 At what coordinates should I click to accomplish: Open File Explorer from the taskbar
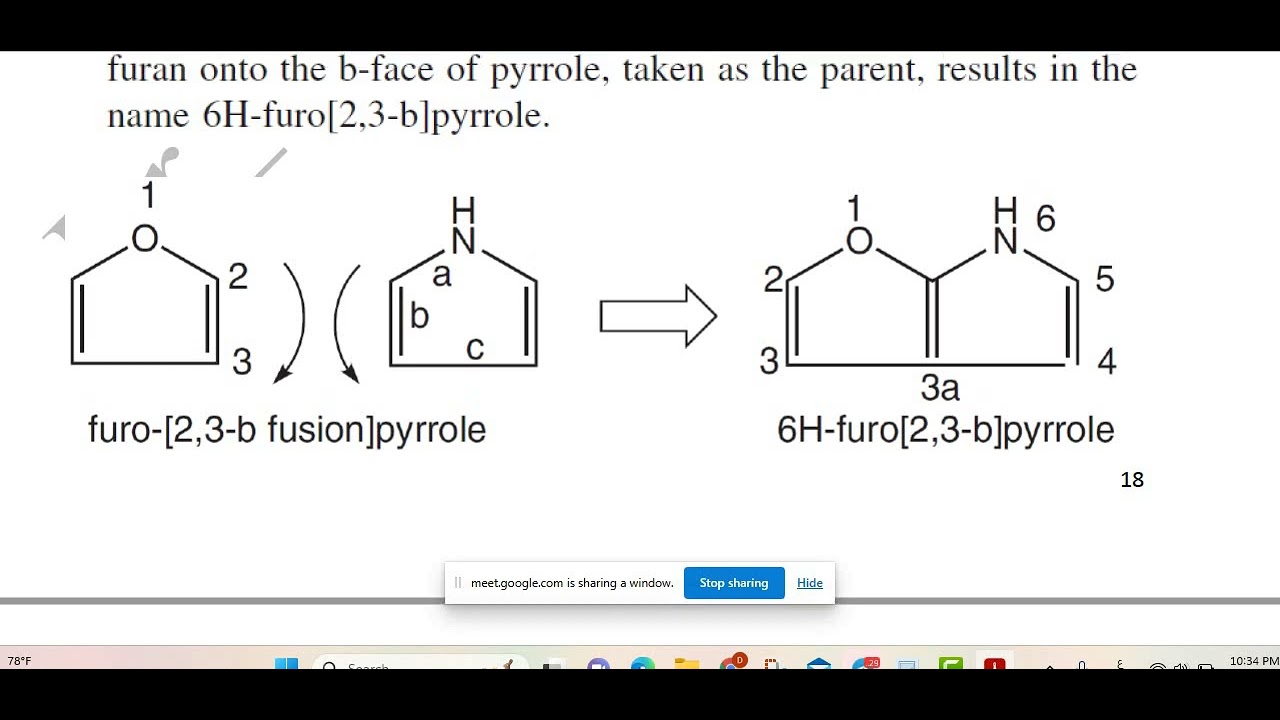point(686,664)
